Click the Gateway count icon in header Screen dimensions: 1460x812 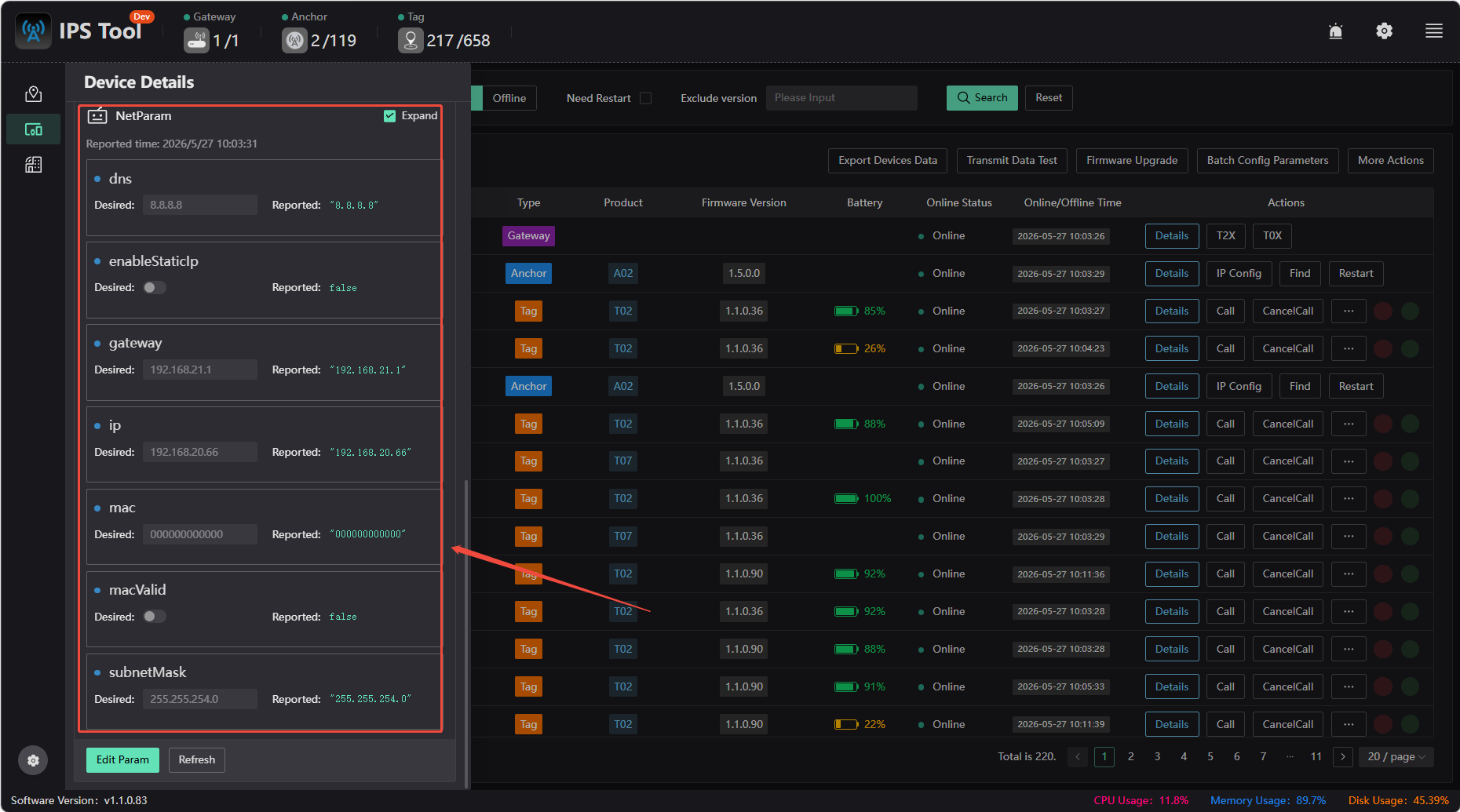coord(196,40)
